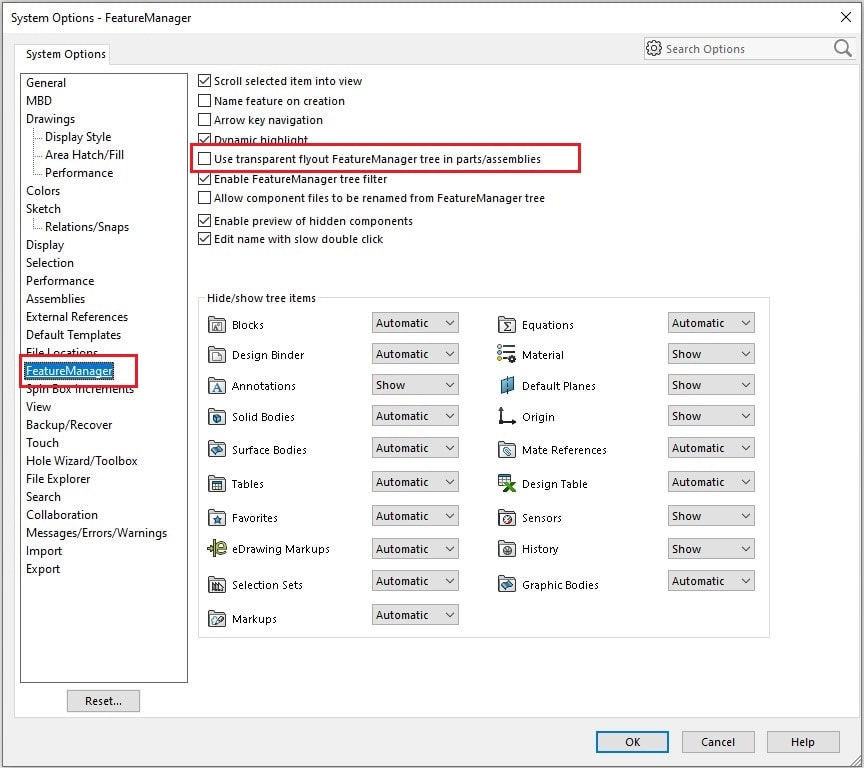Toggle Edit name with slow double click
The width and height of the screenshot is (864, 768).
click(204, 239)
